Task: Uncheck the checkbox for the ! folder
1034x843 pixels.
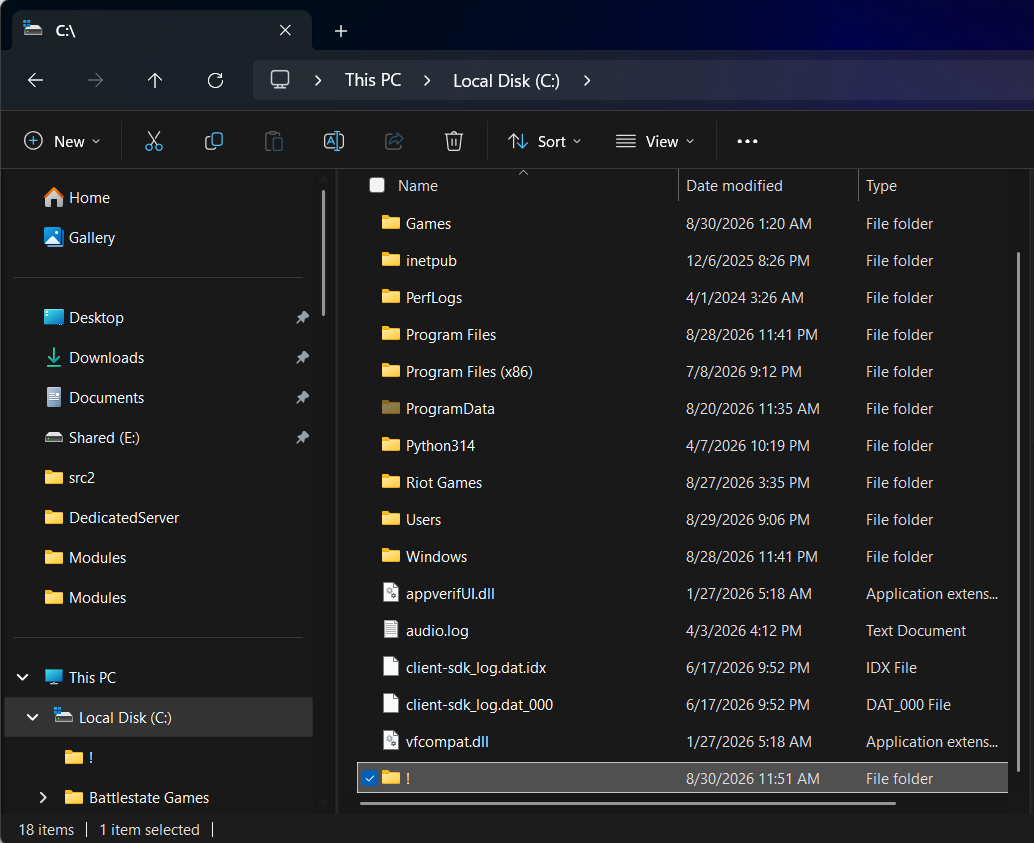Action: click(x=370, y=778)
